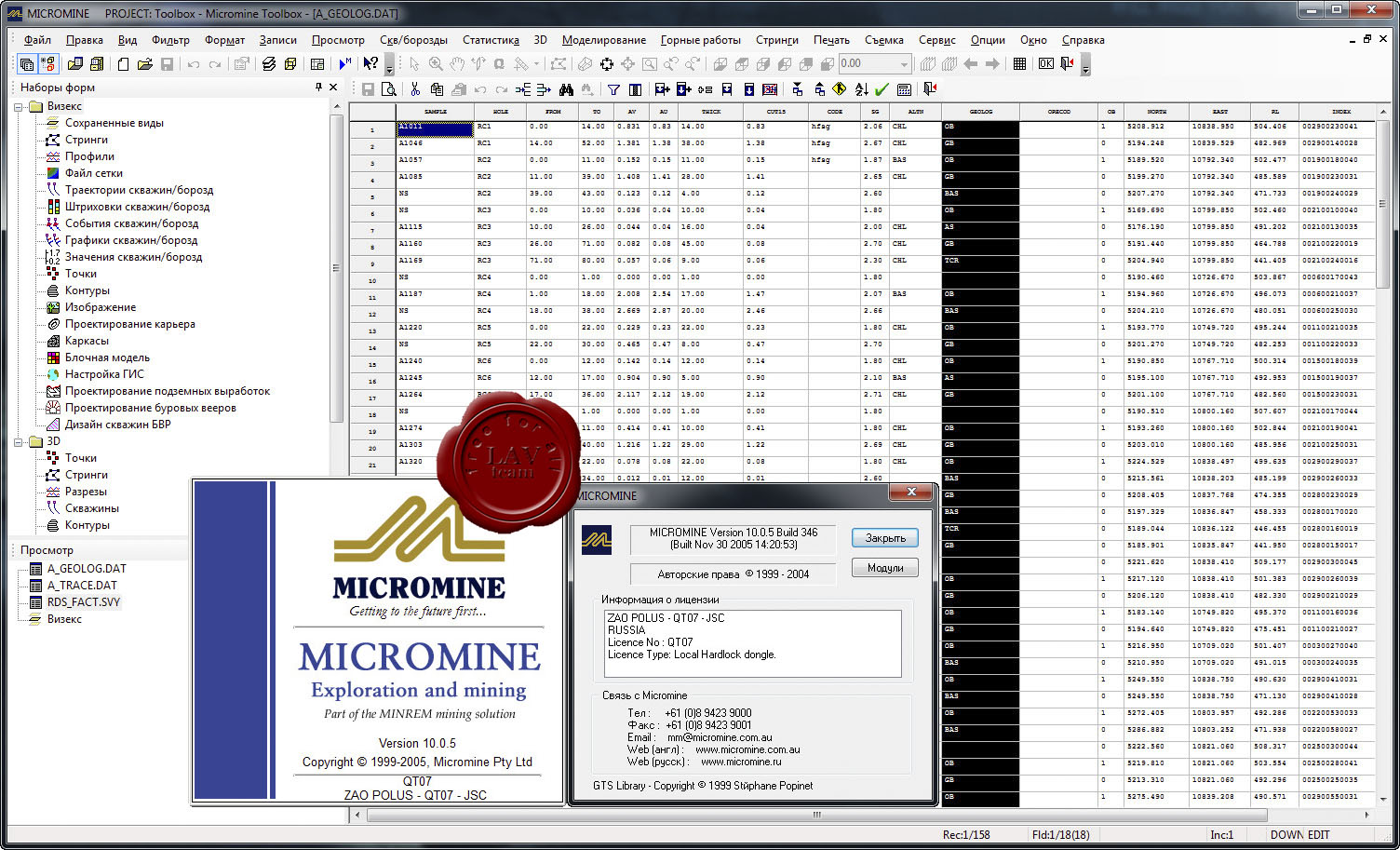Toggle the form sets pane icon
Viewport: 1400px width, 850px height.
pos(47,64)
